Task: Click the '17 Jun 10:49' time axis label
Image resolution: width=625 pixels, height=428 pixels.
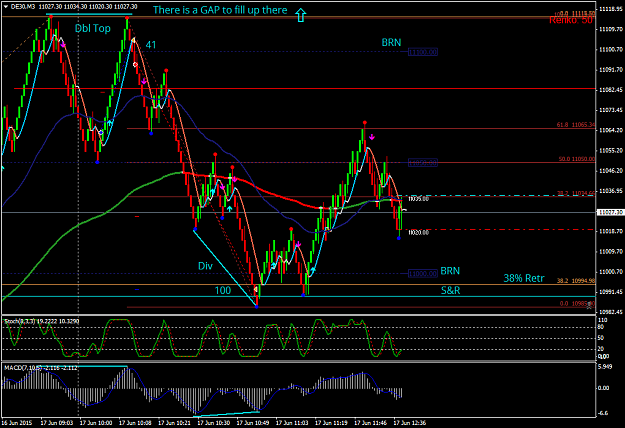Action: point(253,423)
